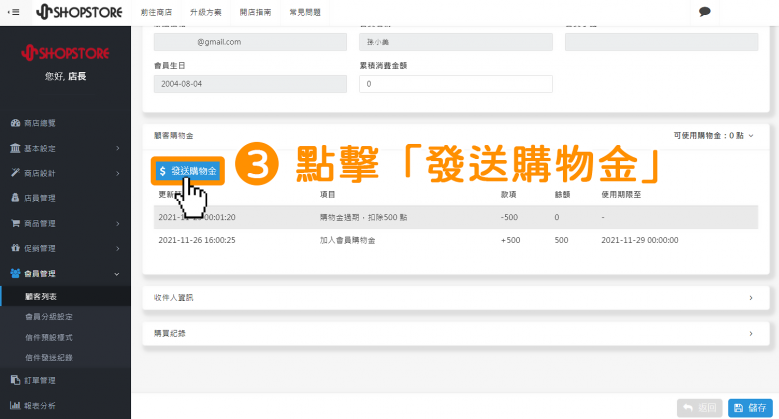This screenshot has height=419, width=779.
Task: Click the 顧客購物金 section title
Action: [x=173, y=136]
